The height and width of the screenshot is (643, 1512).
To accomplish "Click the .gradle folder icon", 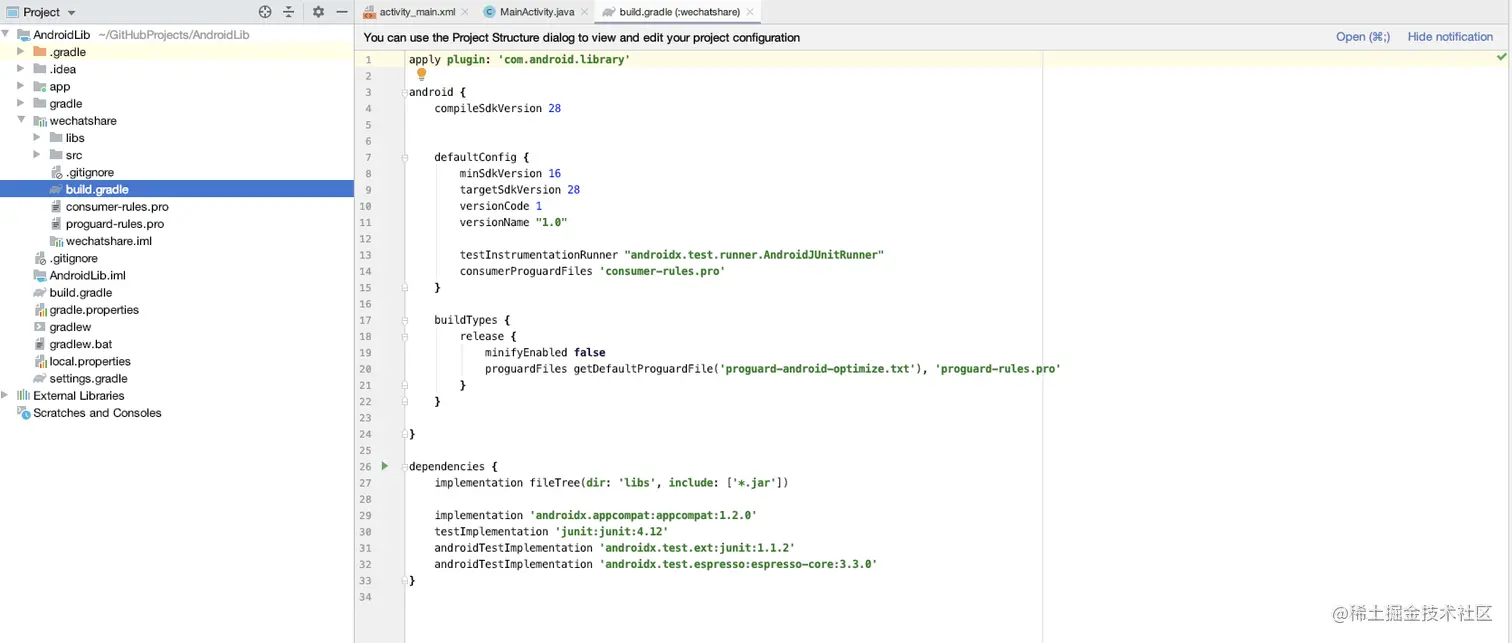I will 40,52.
